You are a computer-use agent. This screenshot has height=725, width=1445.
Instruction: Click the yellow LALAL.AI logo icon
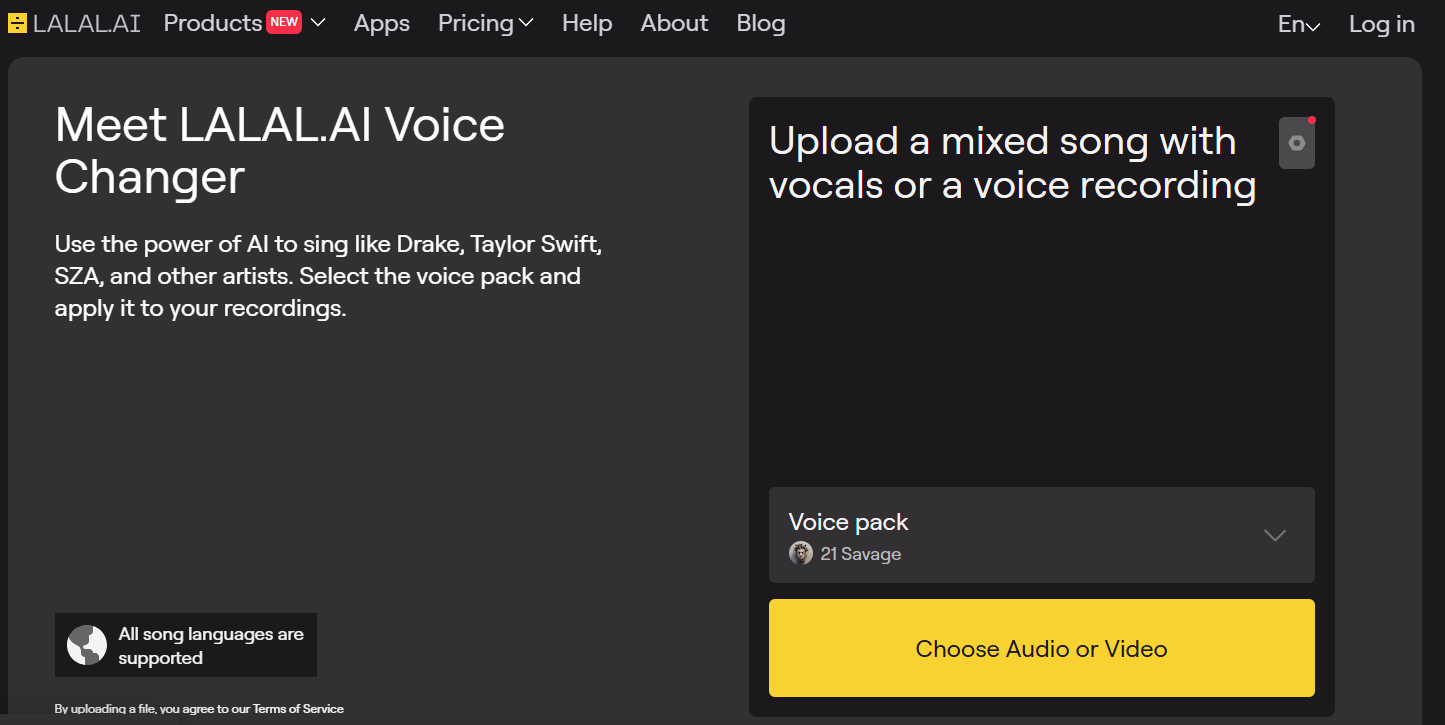pos(17,24)
